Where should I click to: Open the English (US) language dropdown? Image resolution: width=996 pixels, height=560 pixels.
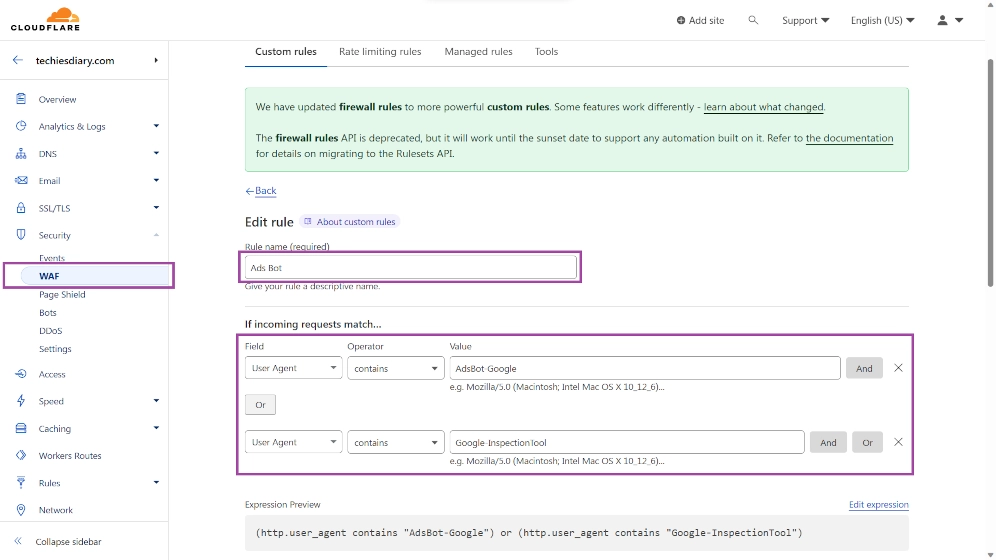(x=882, y=20)
